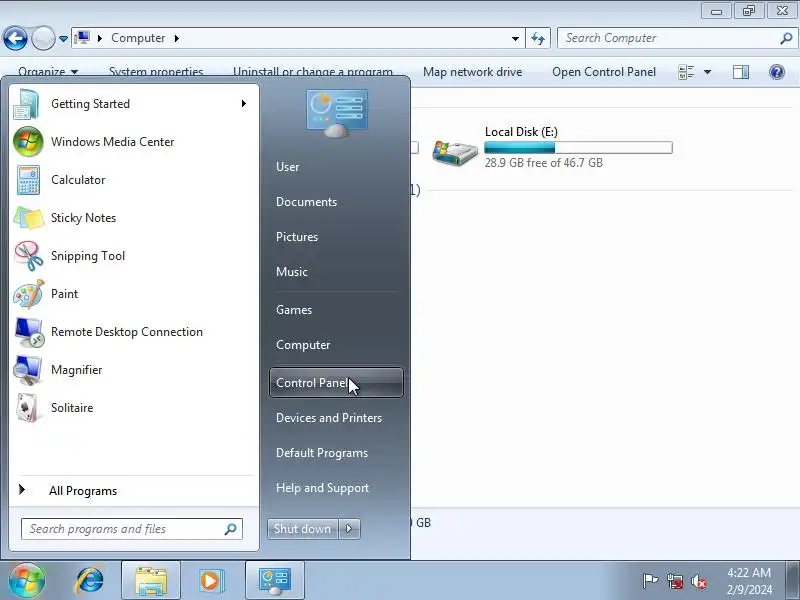800x600 pixels.
Task: Open the User folder
Action: pyautogui.click(x=336, y=167)
